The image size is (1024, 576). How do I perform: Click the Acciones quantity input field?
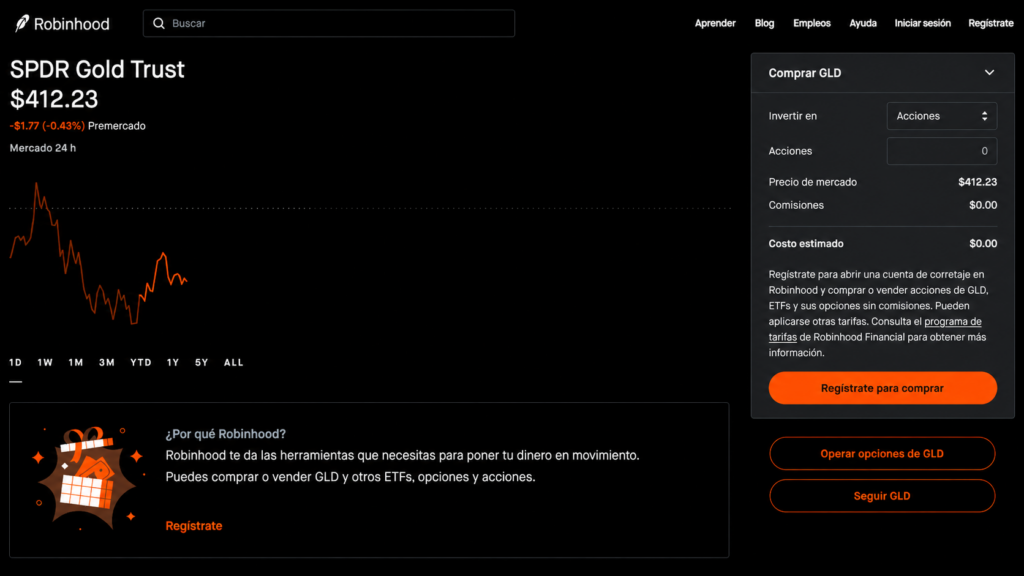pyautogui.click(x=942, y=151)
